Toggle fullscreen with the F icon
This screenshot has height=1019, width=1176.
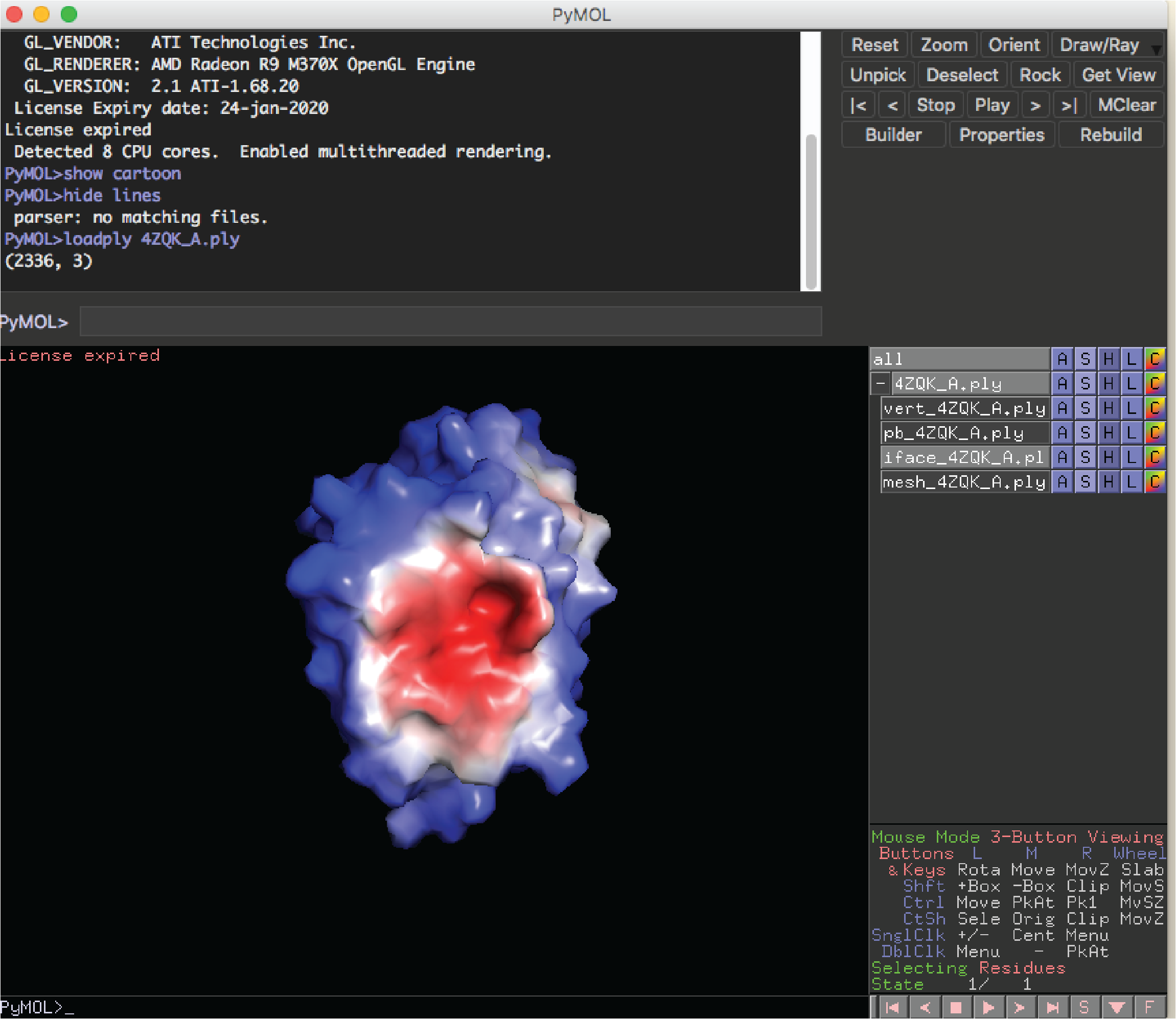coord(1149,1008)
